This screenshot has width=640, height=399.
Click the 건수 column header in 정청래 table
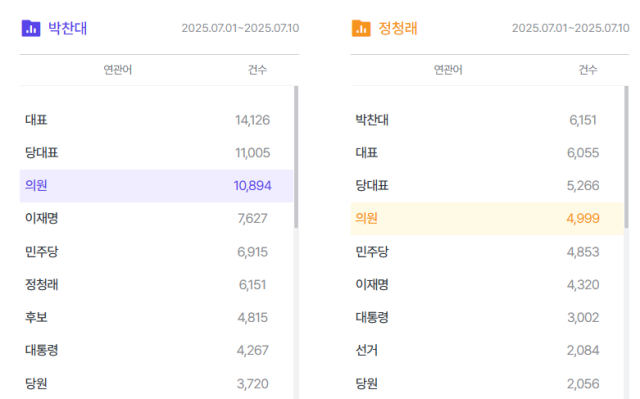pos(588,70)
